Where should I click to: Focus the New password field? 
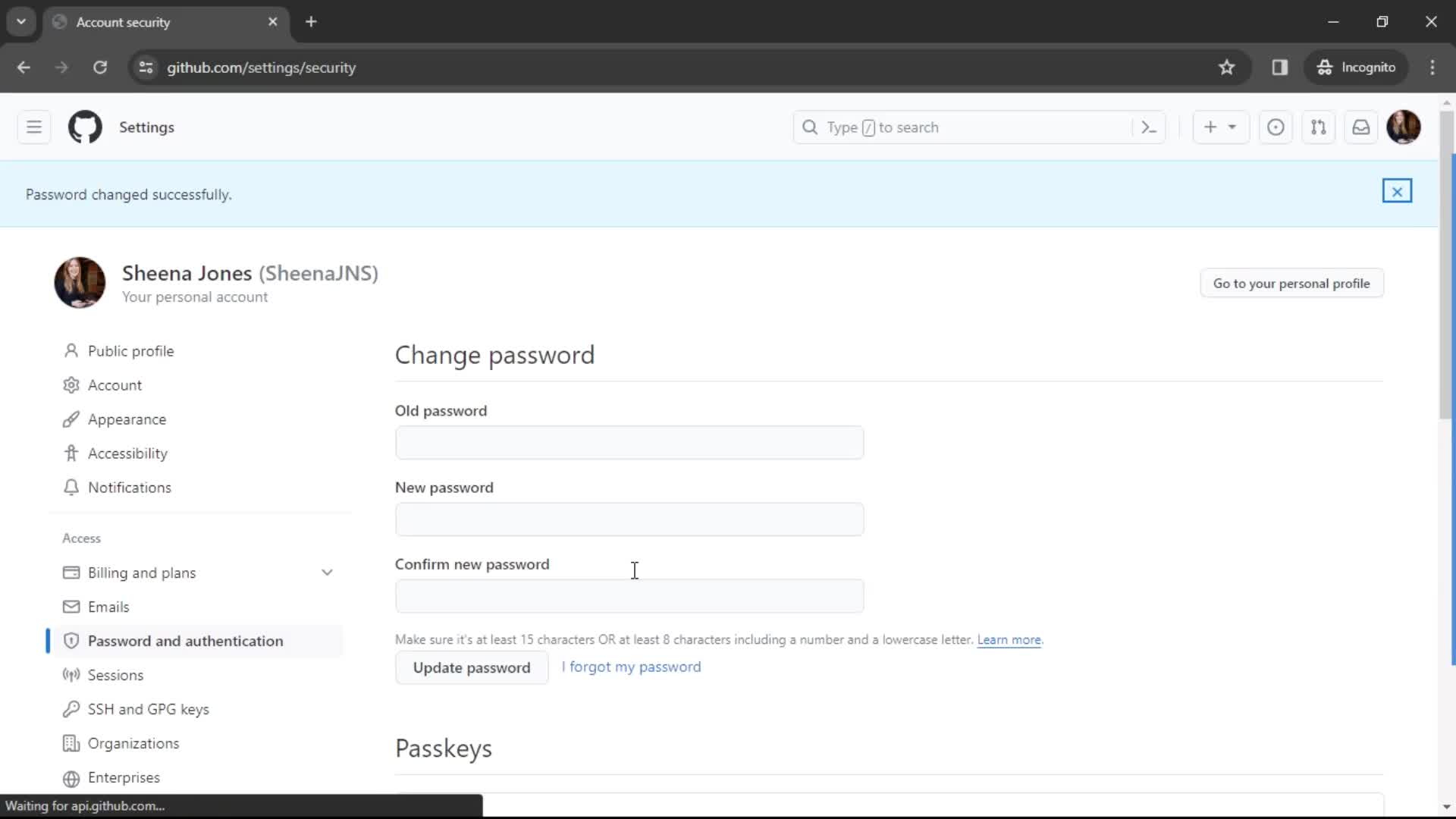tap(629, 519)
